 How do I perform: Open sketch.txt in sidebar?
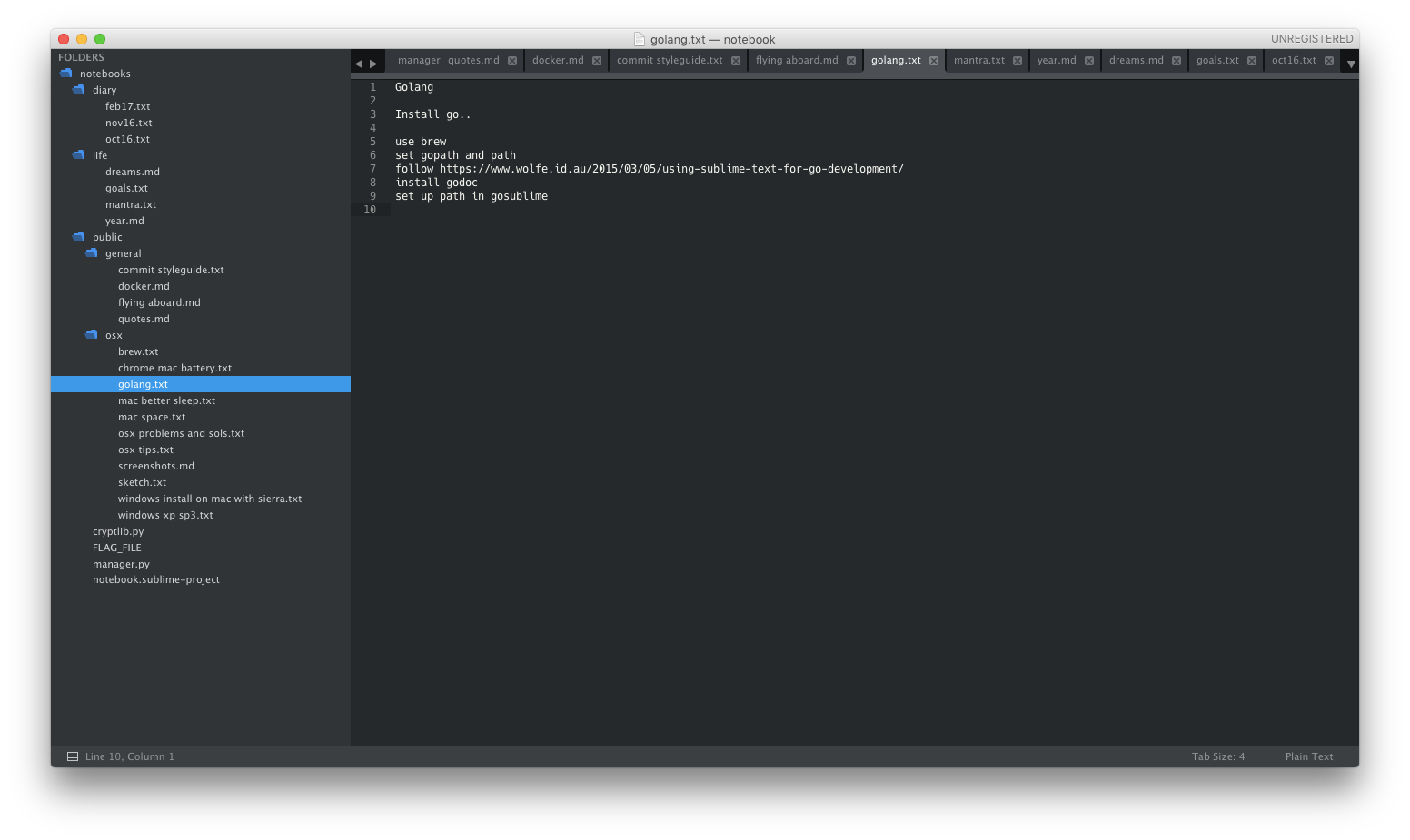142,482
